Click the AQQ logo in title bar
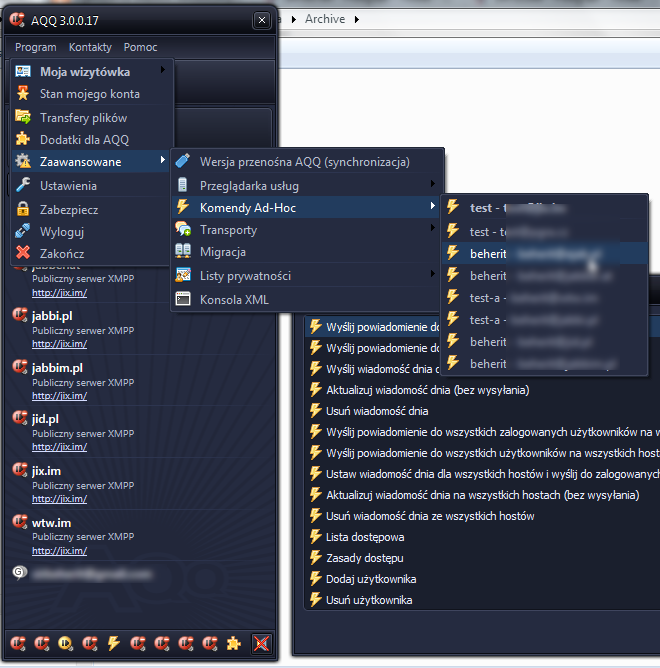The width and height of the screenshot is (660, 668). point(17,19)
